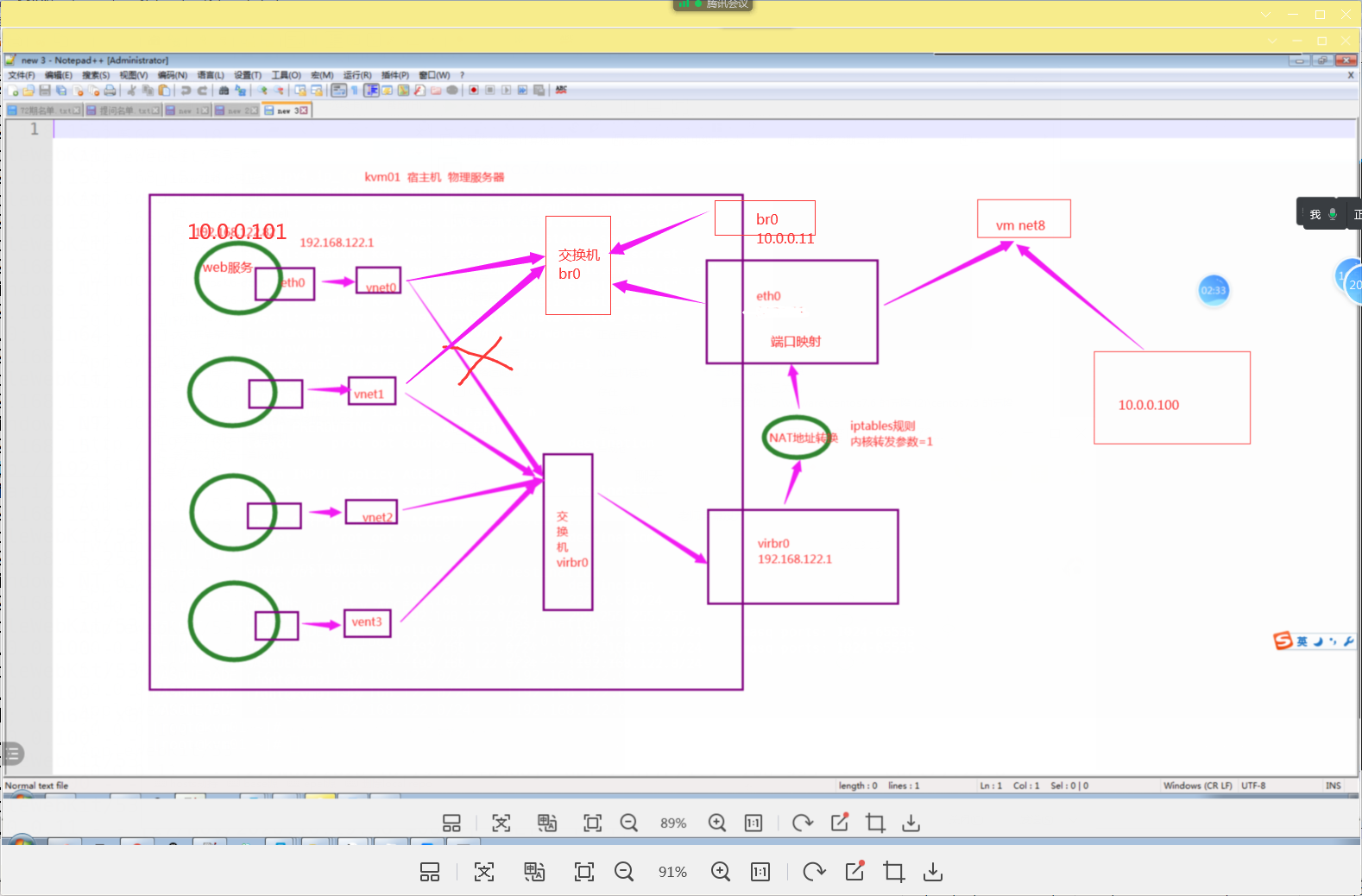Screen dimensions: 1362x896
Task: Open the 搜索(S) menu in Notepad++
Action: (x=96, y=75)
